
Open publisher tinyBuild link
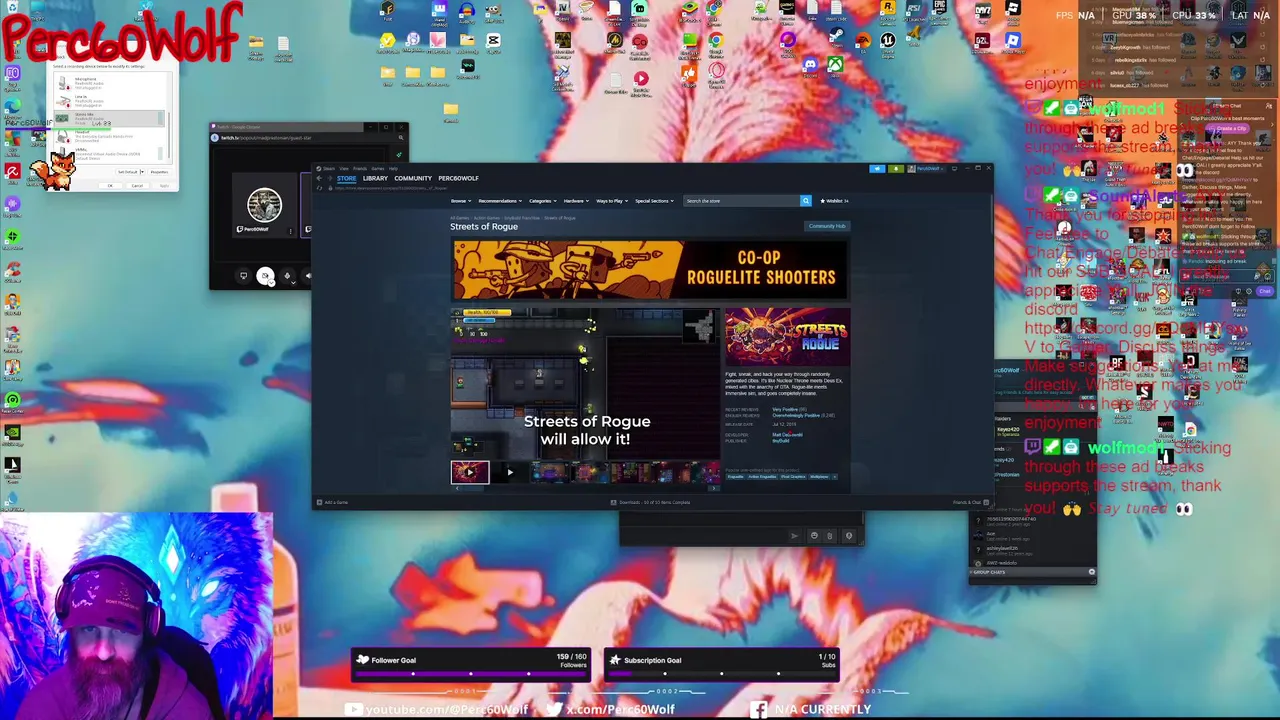coord(781,441)
